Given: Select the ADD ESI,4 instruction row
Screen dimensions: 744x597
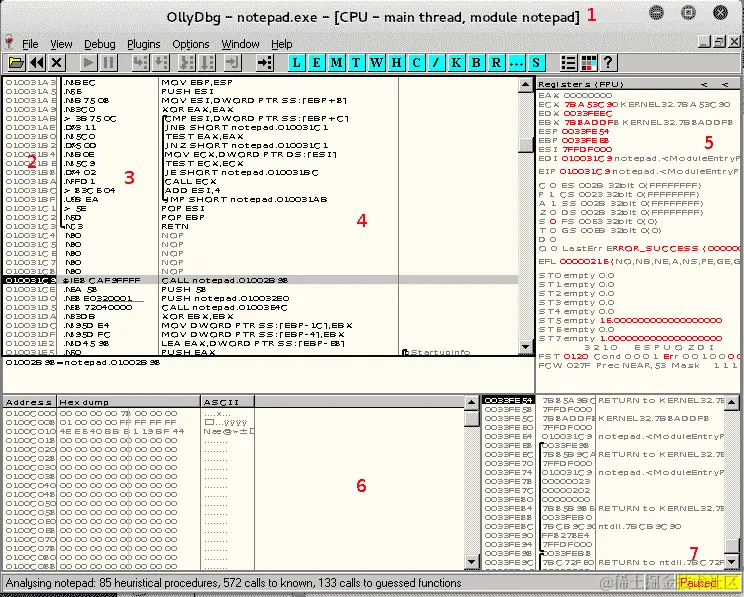Looking at the screenshot, I should click(260, 190).
